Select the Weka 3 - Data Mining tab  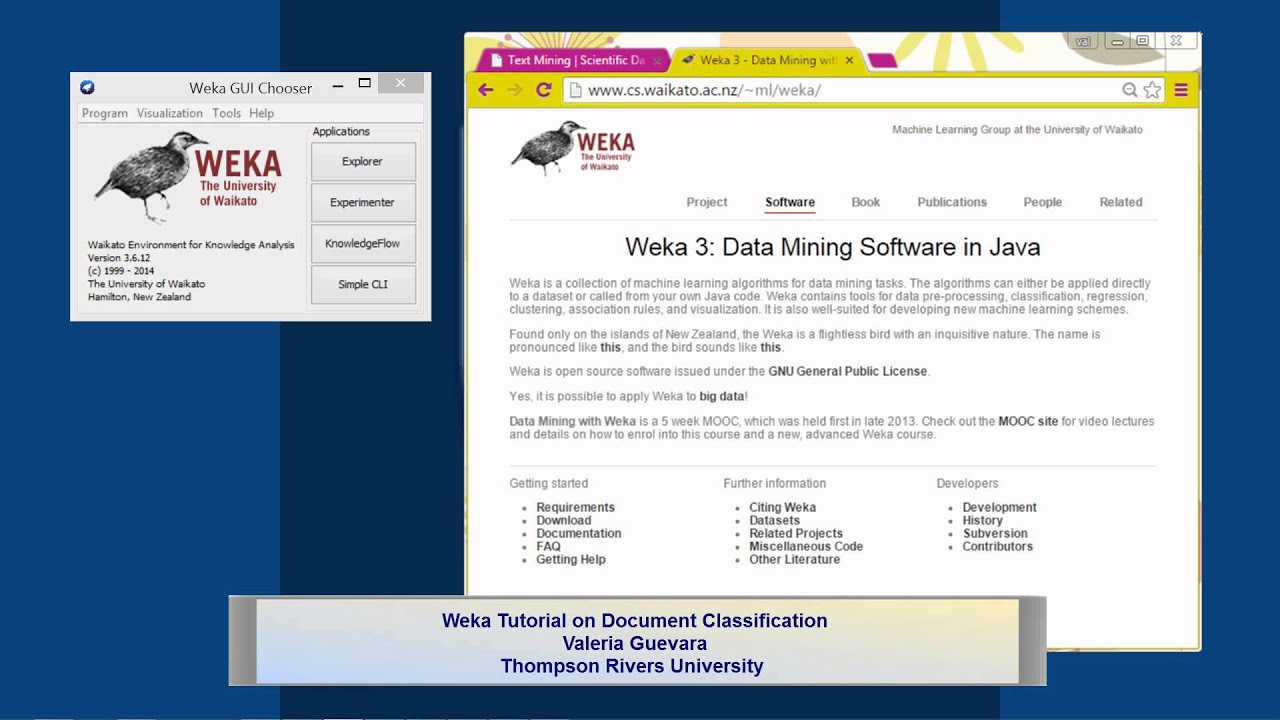[x=768, y=60]
